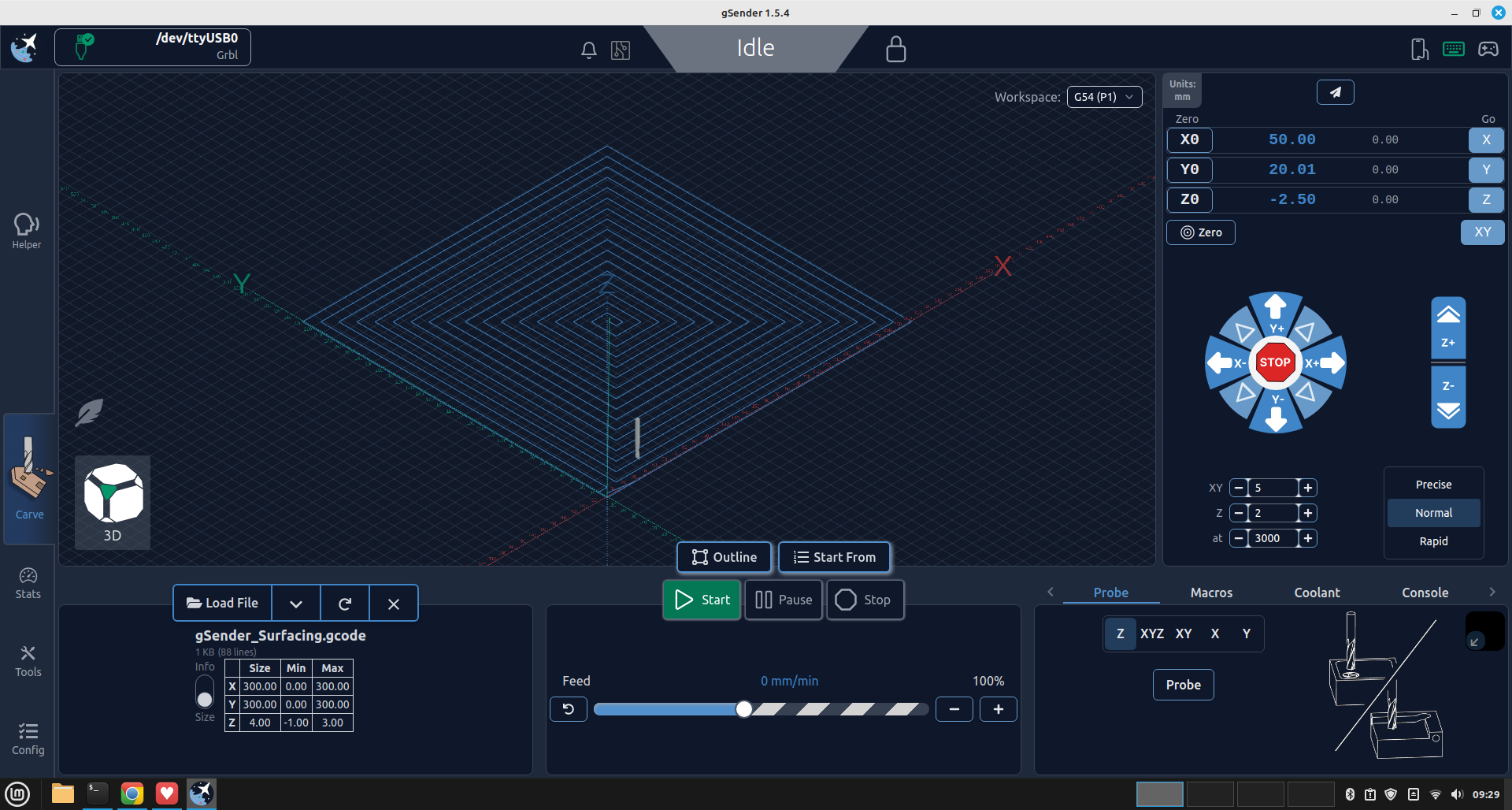Click the Outline button
Viewport: 1512px width, 810px height.
coord(724,557)
